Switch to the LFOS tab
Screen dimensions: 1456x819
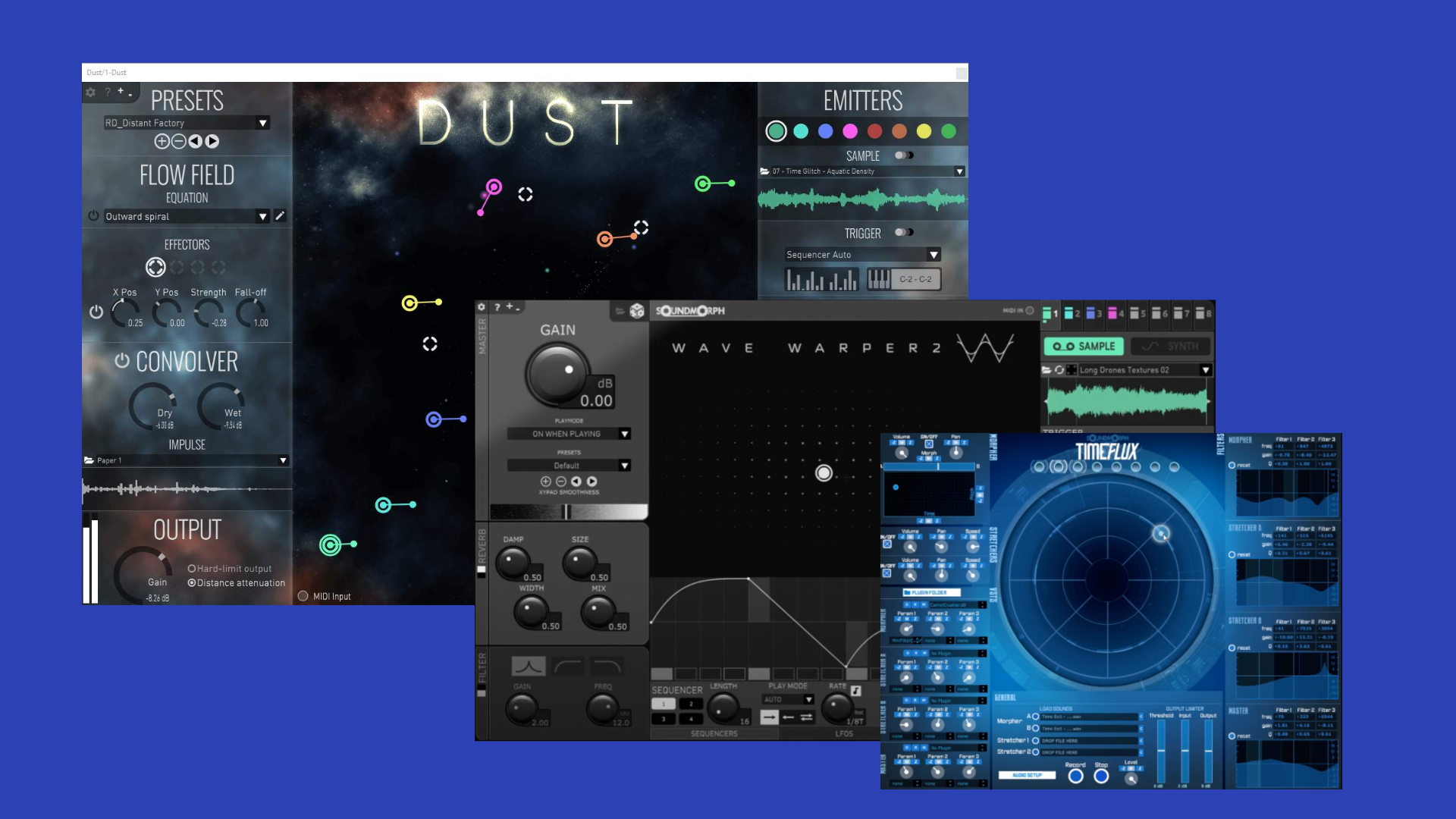tap(843, 733)
